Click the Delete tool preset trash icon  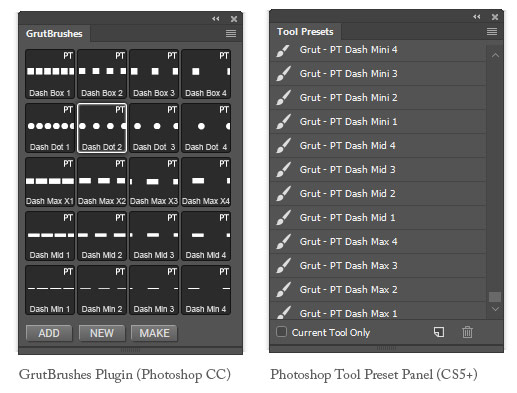(x=467, y=332)
